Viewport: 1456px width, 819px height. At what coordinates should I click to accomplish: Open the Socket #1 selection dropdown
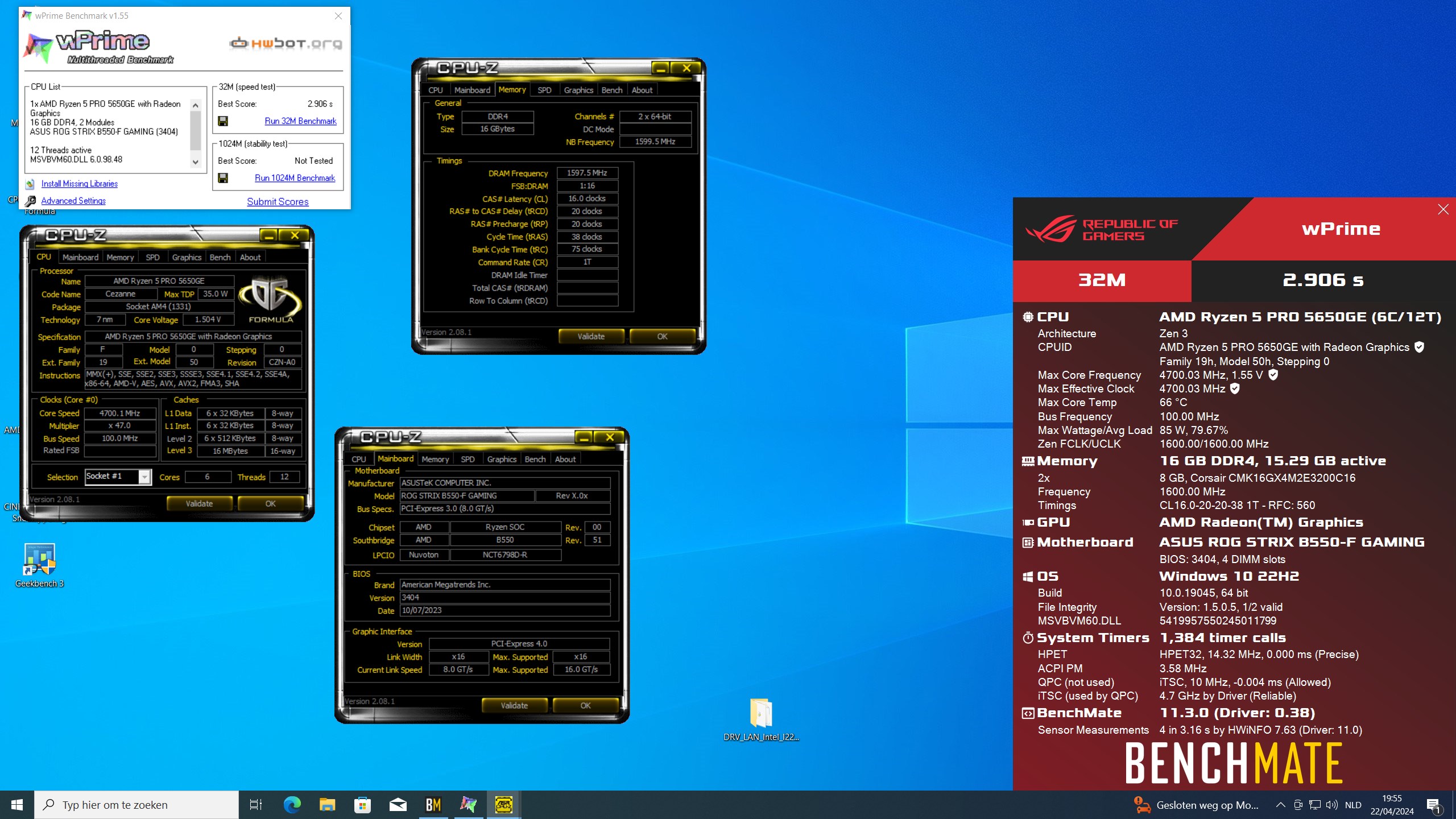click(x=145, y=477)
